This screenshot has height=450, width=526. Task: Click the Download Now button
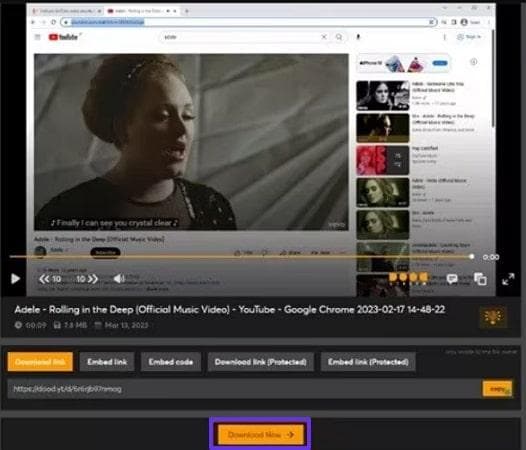click(x=261, y=435)
